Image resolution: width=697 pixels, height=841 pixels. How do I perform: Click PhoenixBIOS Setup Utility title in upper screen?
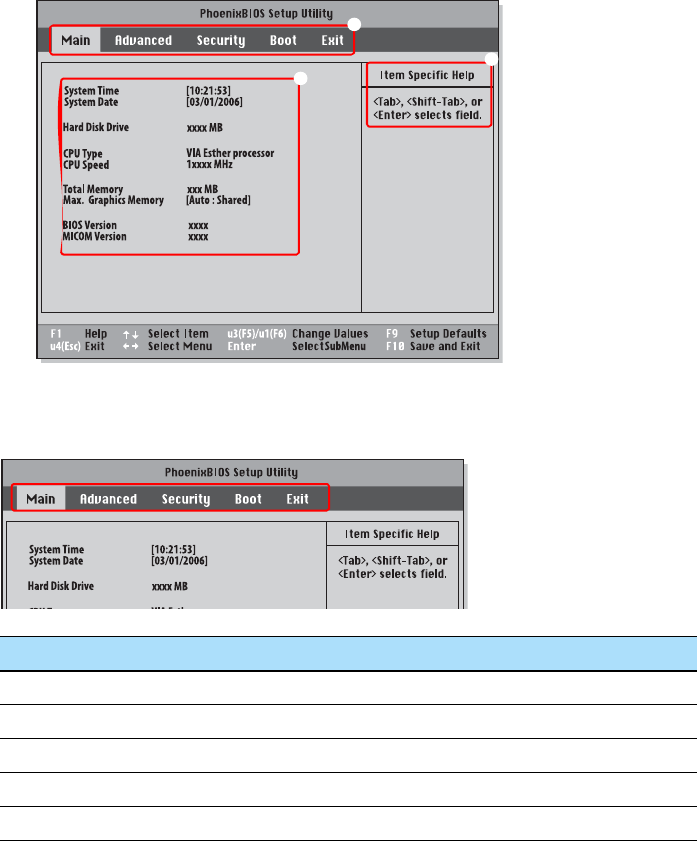266,13
